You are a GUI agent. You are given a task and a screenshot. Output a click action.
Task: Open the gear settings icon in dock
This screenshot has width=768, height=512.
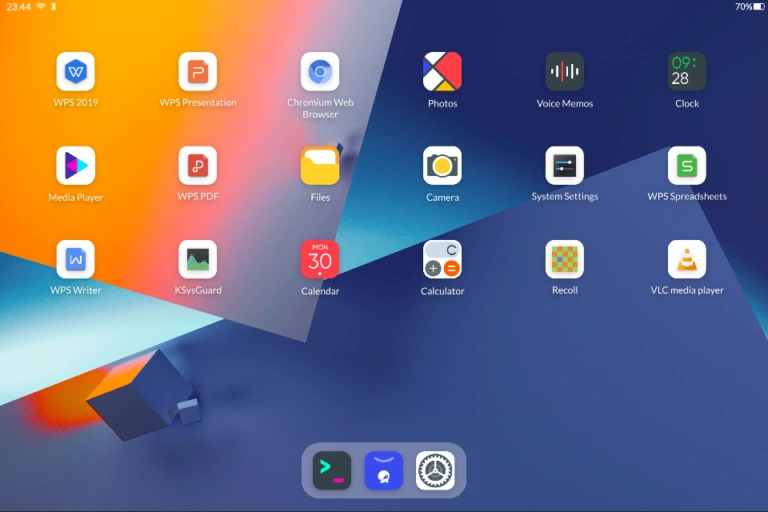(x=435, y=470)
